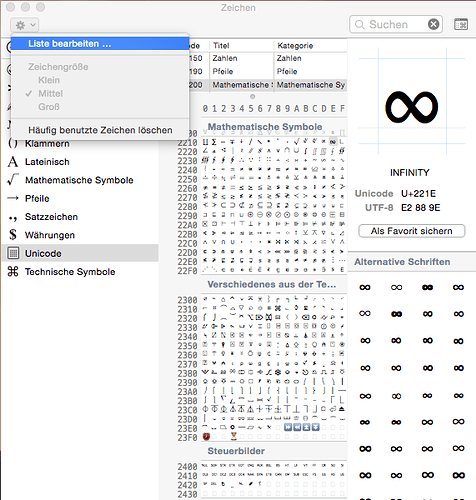Click the Kategorie column header

pyautogui.click(x=295, y=46)
